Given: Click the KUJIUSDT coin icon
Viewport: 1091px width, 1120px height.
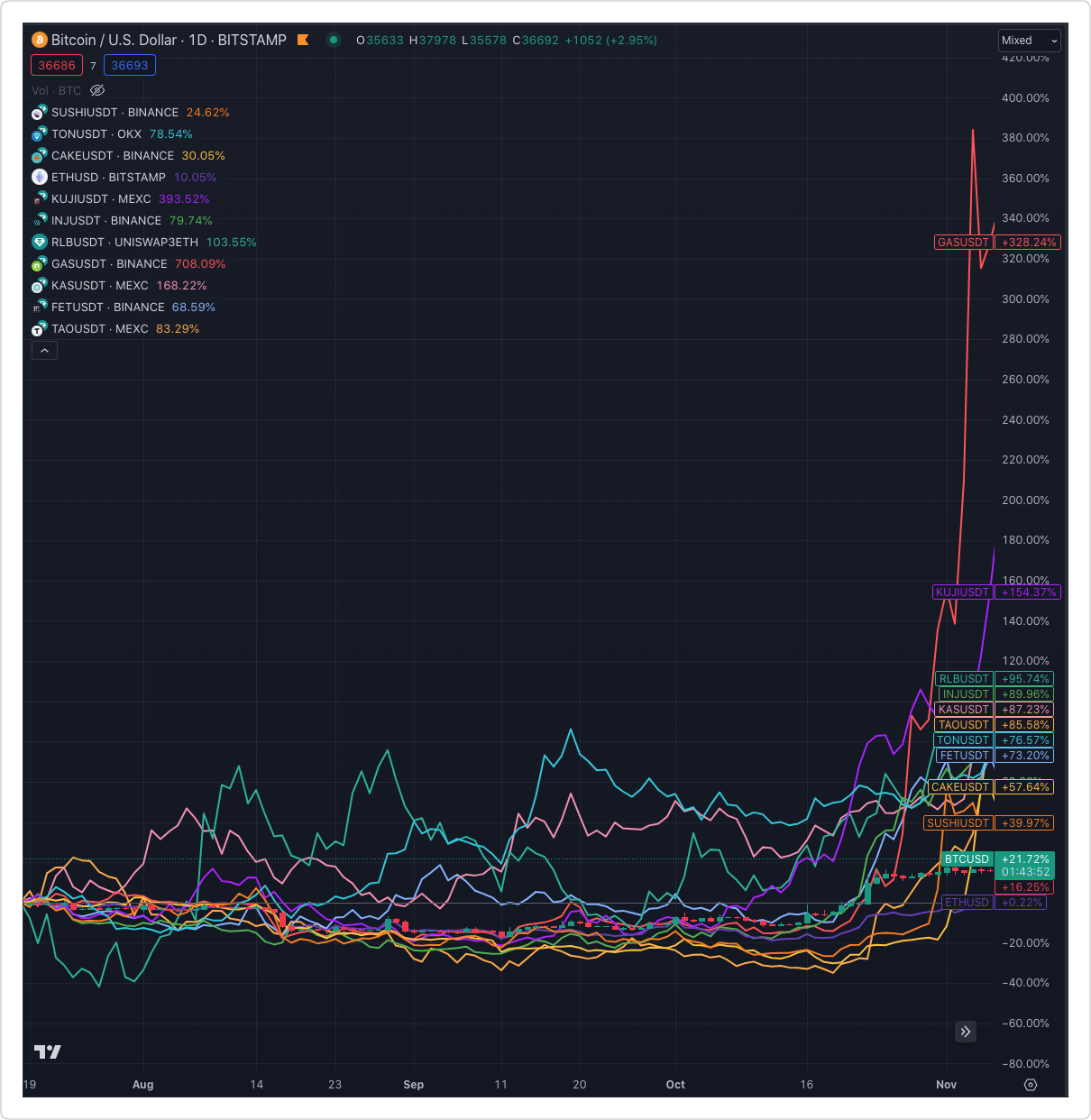Looking at the screenshot, I should click(x=39, y=199).
